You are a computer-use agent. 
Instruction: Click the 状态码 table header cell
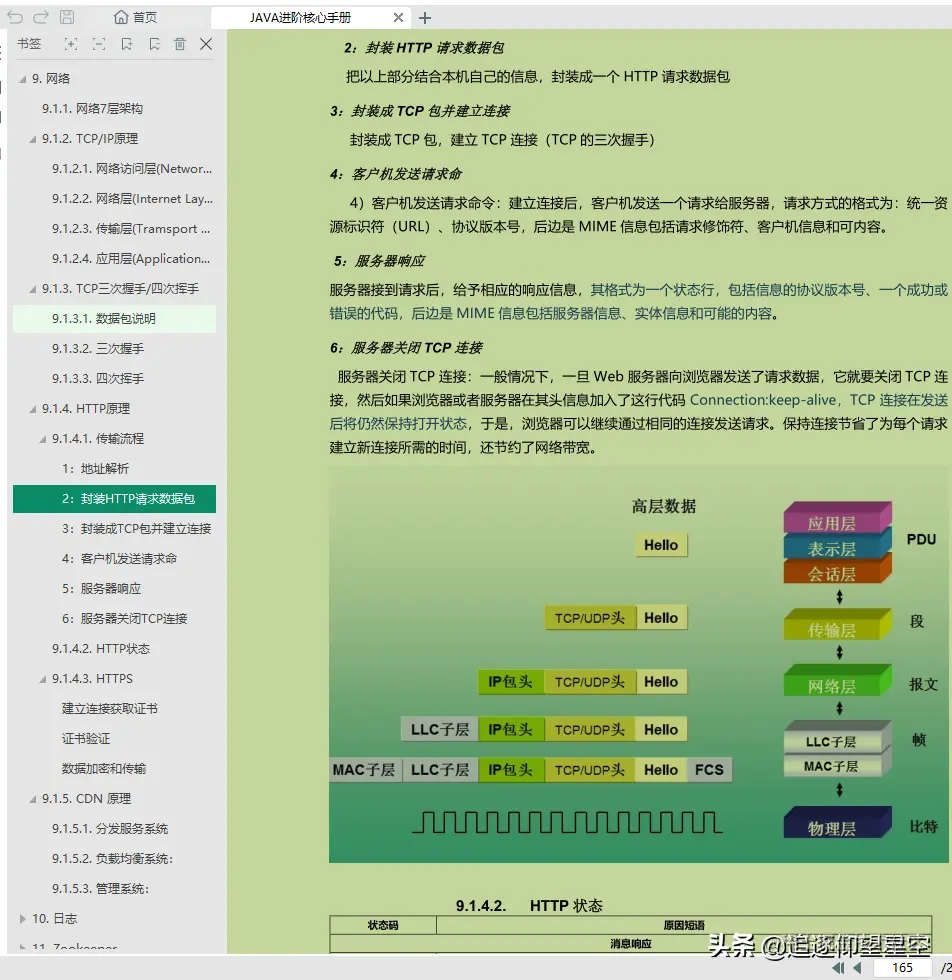[383, 925]
